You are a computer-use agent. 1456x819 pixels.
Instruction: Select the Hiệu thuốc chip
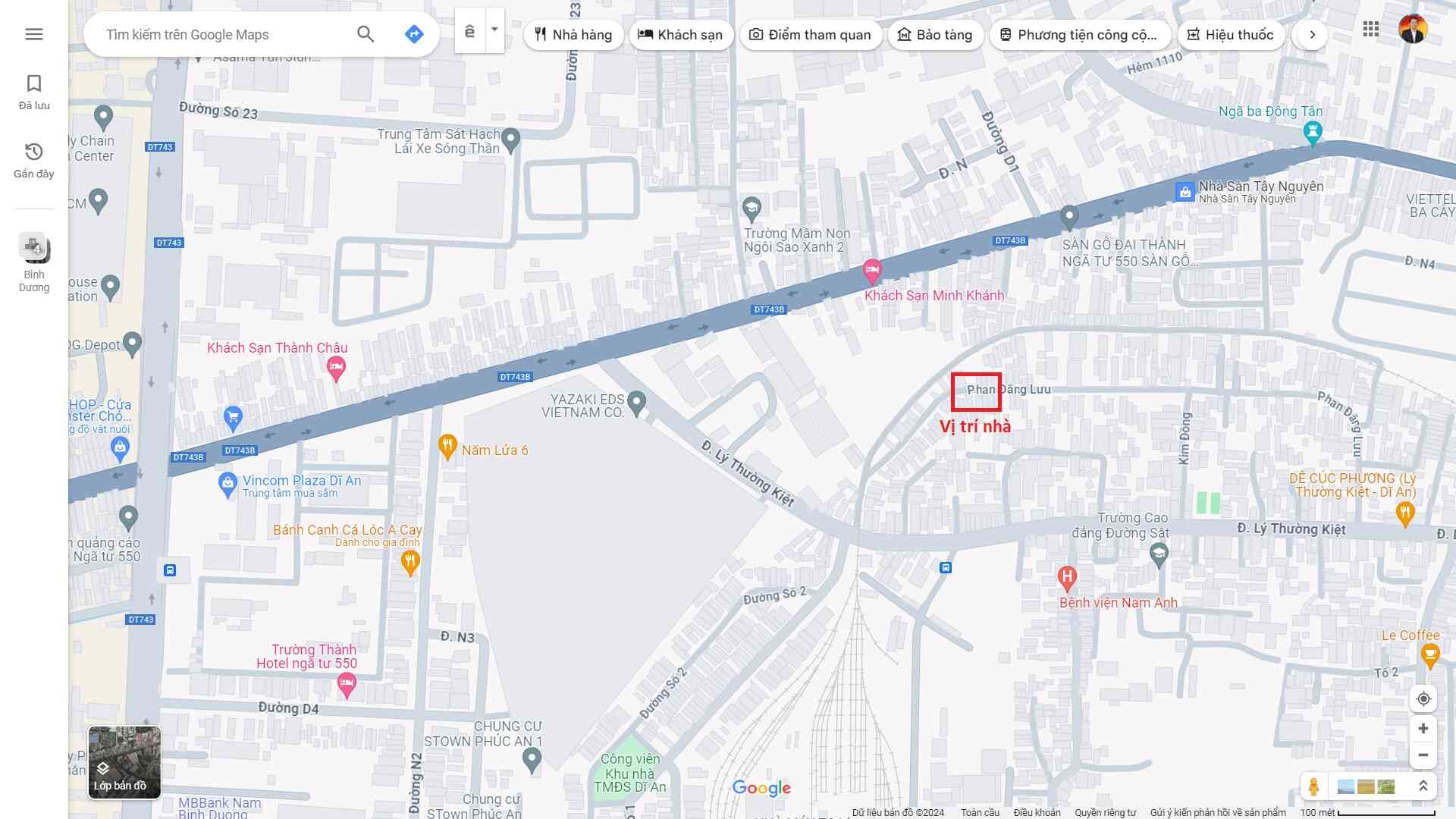[1230, 35]
